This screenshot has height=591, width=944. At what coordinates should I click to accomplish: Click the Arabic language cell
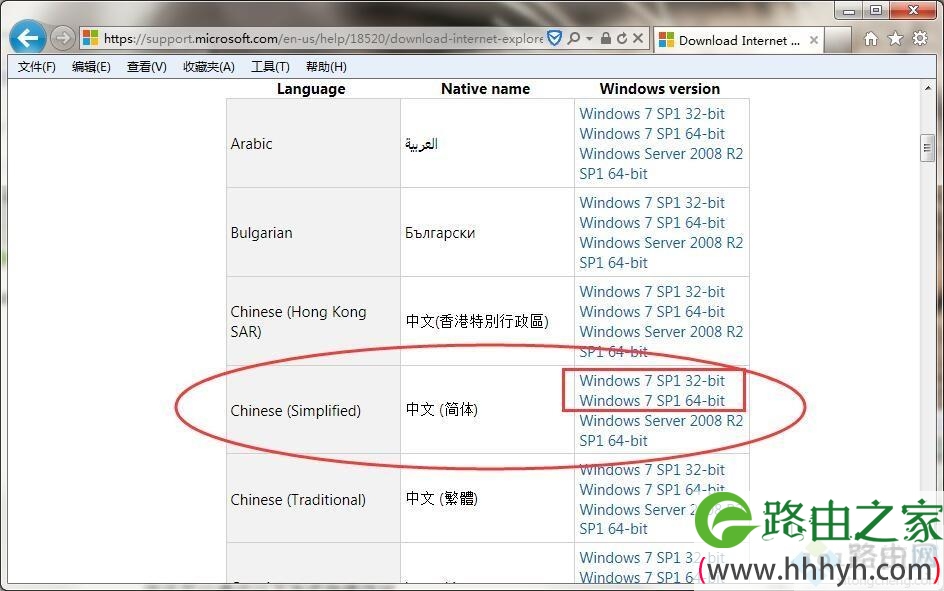pos(313,143)
